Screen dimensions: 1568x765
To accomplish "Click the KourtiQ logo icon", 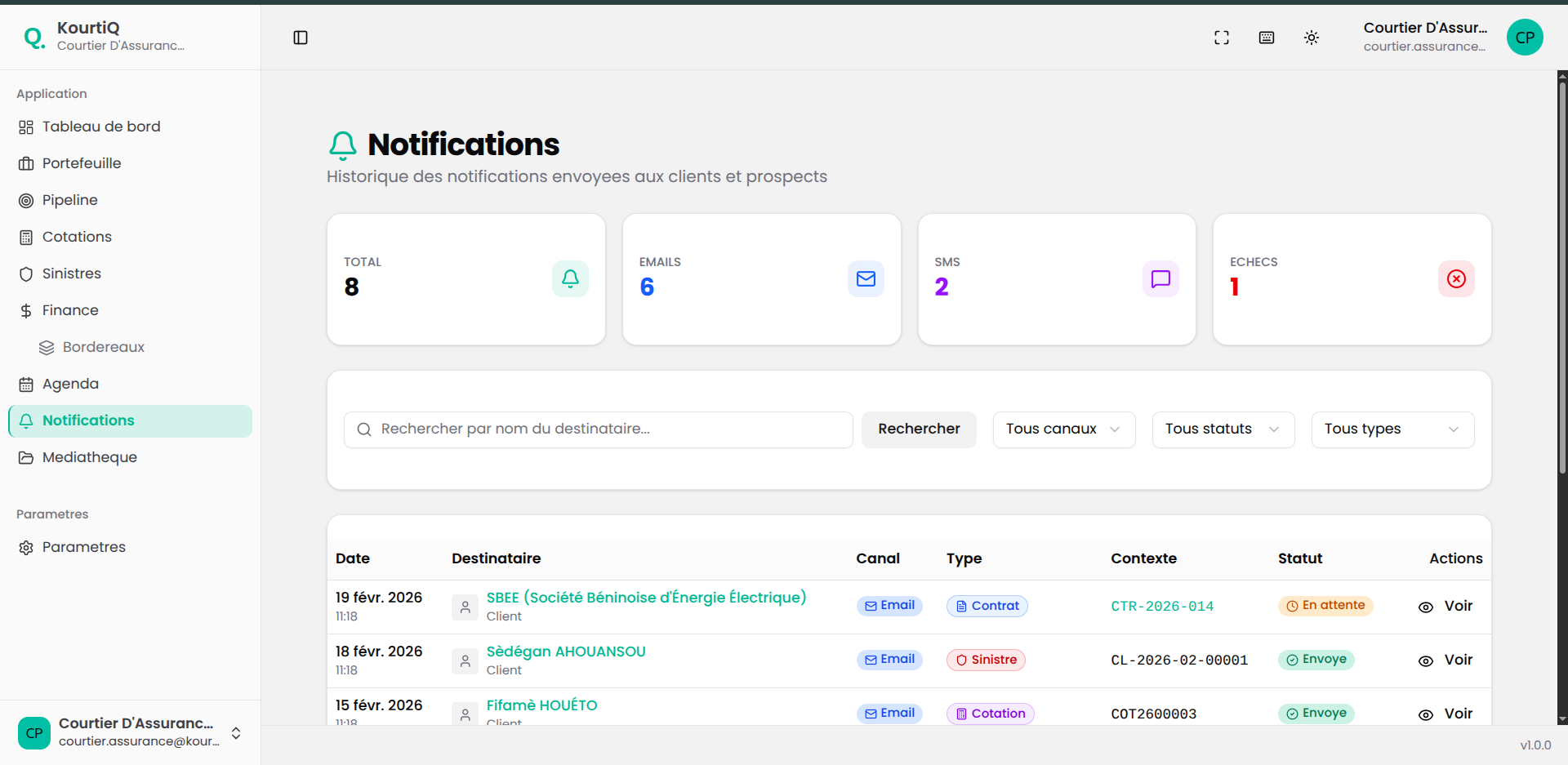I will pyautogui.click(x=34, y=38).
